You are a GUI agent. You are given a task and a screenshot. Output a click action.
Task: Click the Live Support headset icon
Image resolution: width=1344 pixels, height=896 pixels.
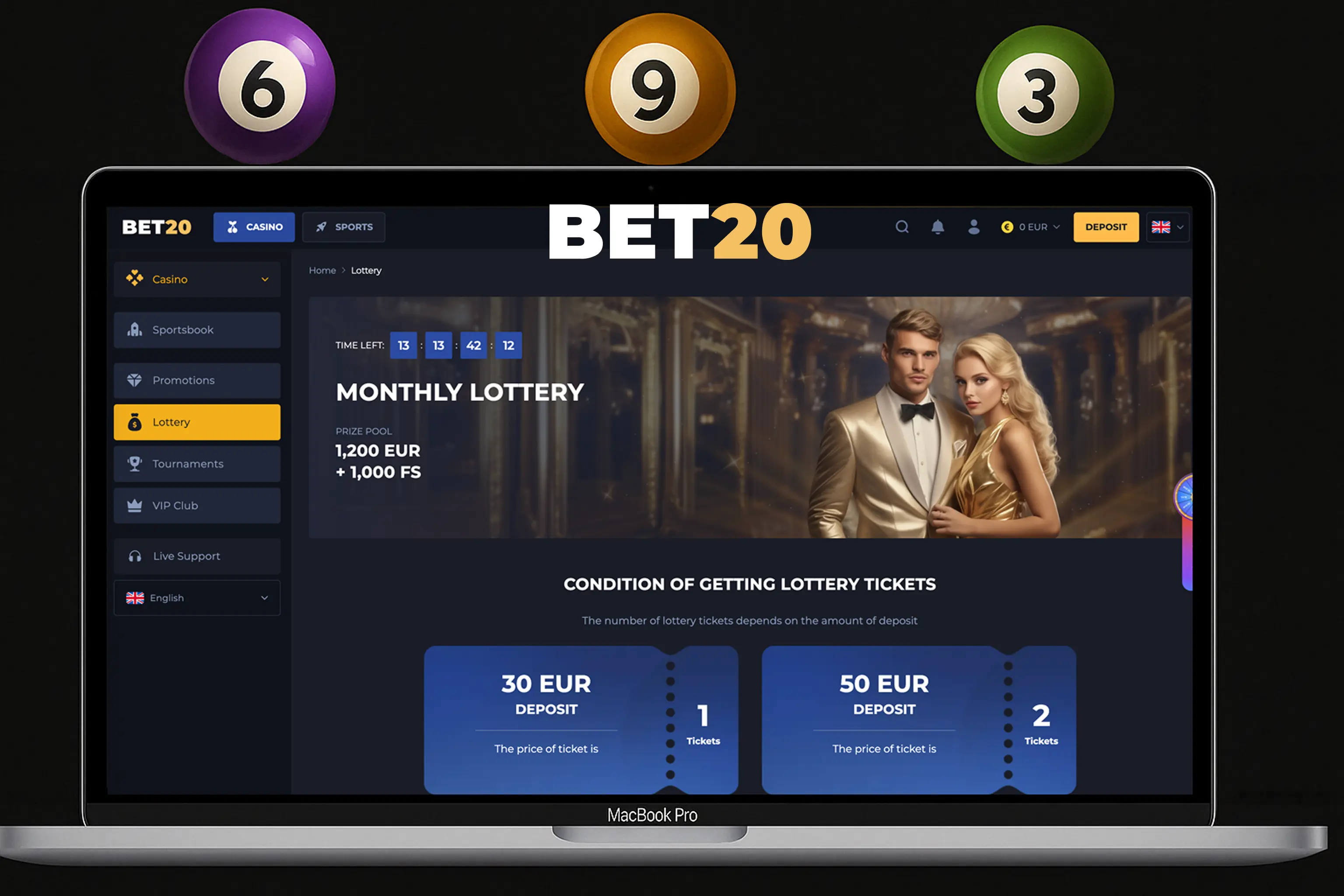point(135,556)
